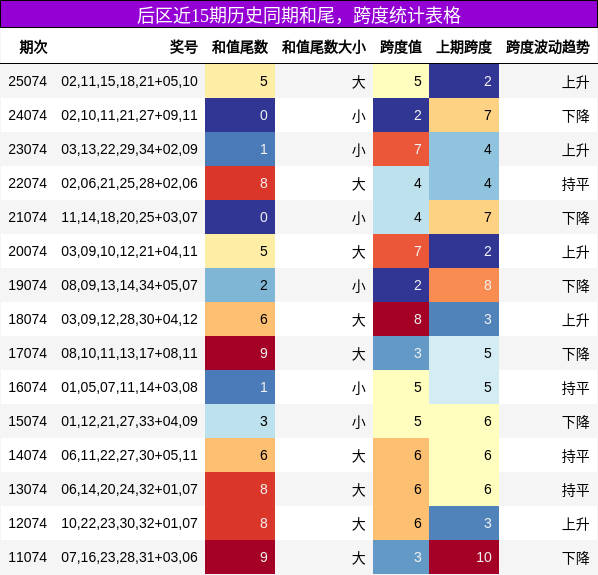Click 上升 trend in row 12074
Viewport: 598px width, 575px height.
[575, 524]
